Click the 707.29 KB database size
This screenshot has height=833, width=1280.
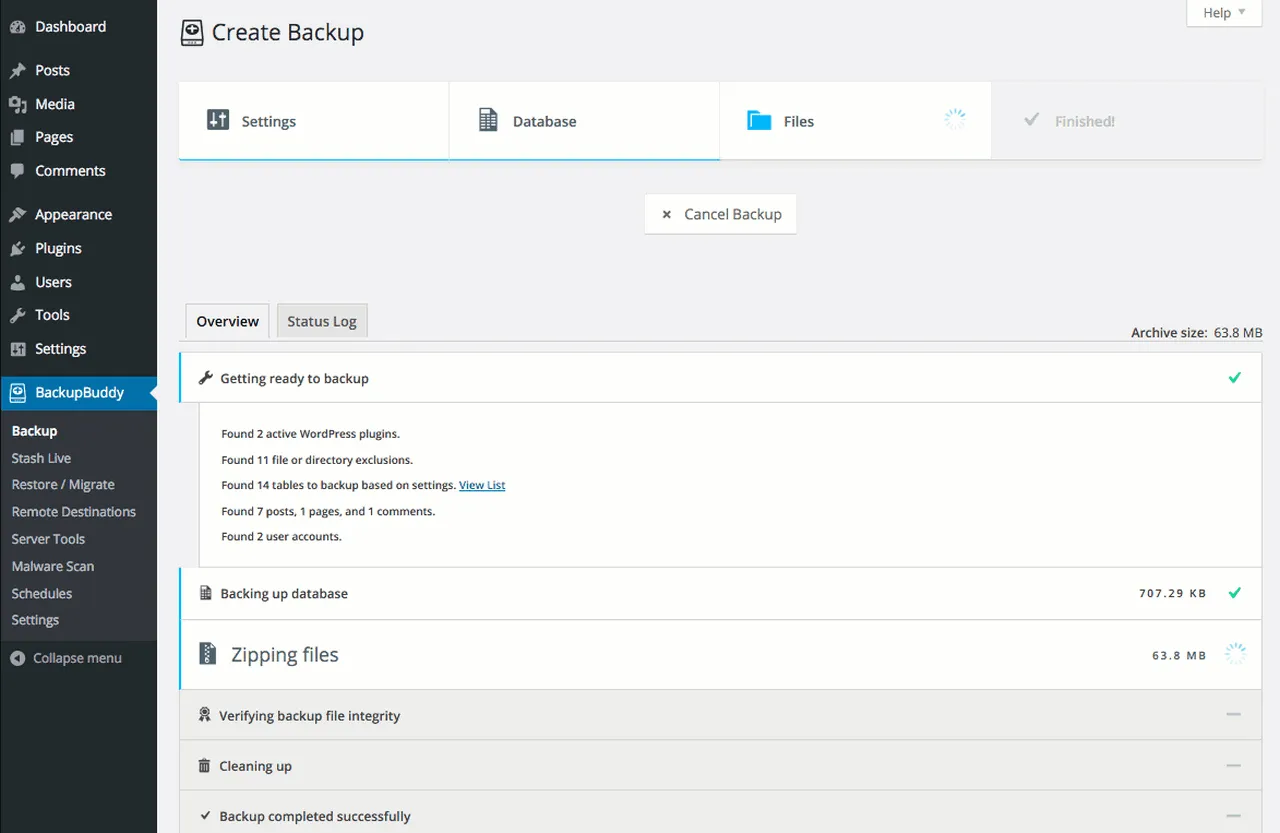1173,593
